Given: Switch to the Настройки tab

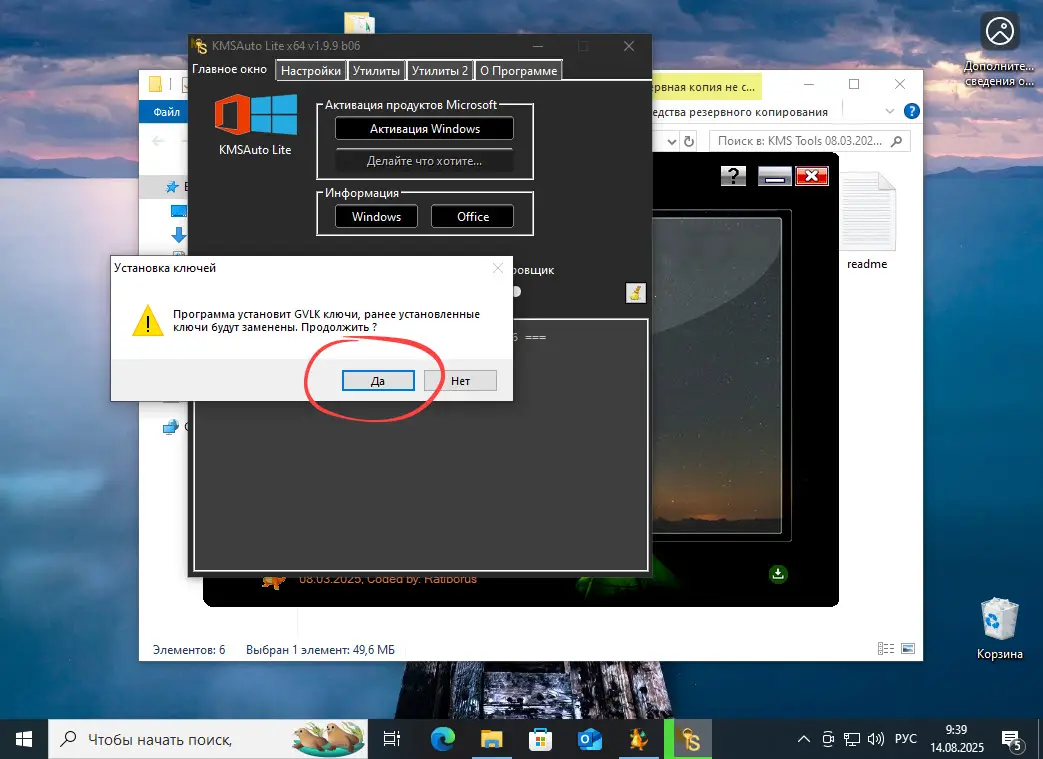Looking at the screenshot, I should pyautogui.click(x=311, y=71).
